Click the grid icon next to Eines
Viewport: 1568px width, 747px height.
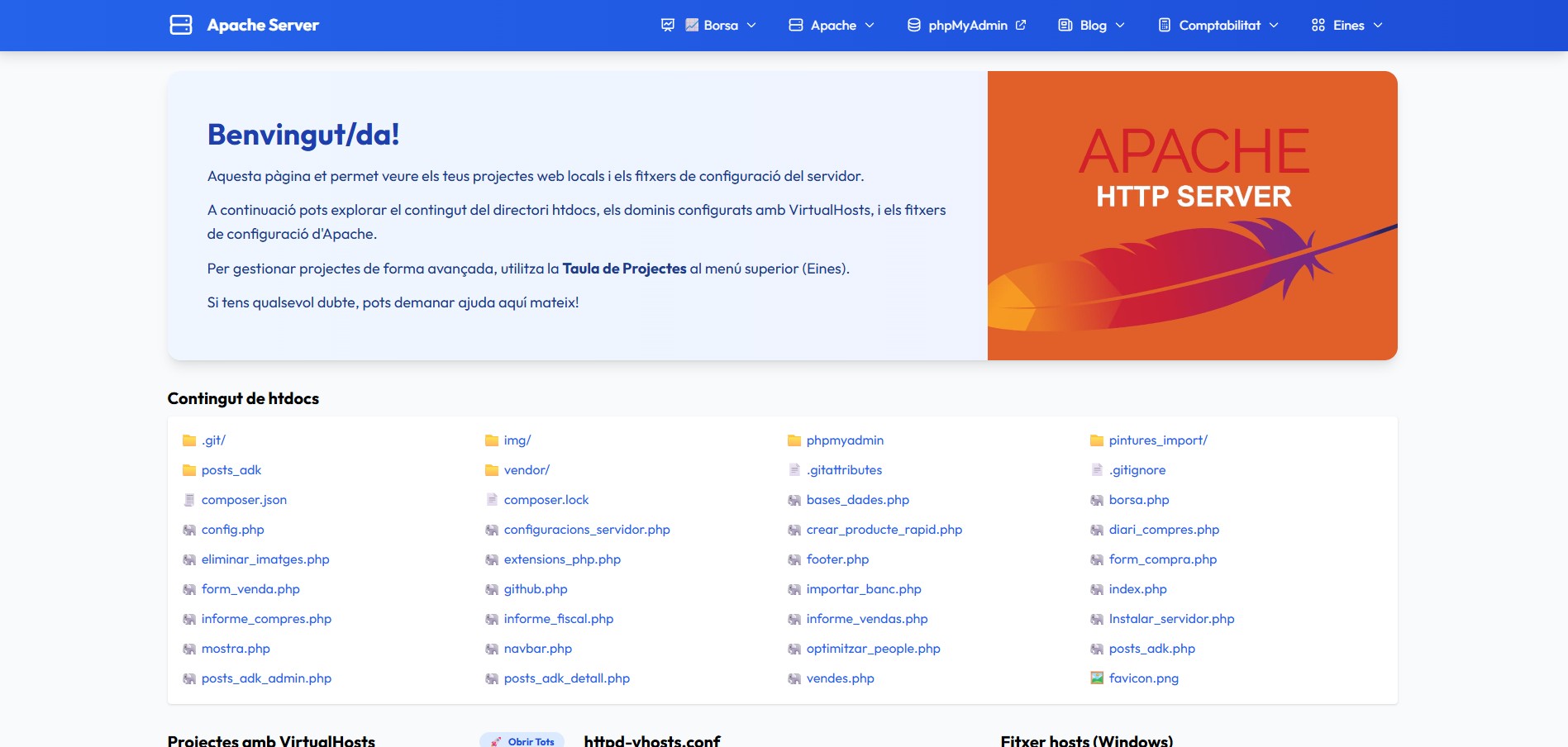1318,25
